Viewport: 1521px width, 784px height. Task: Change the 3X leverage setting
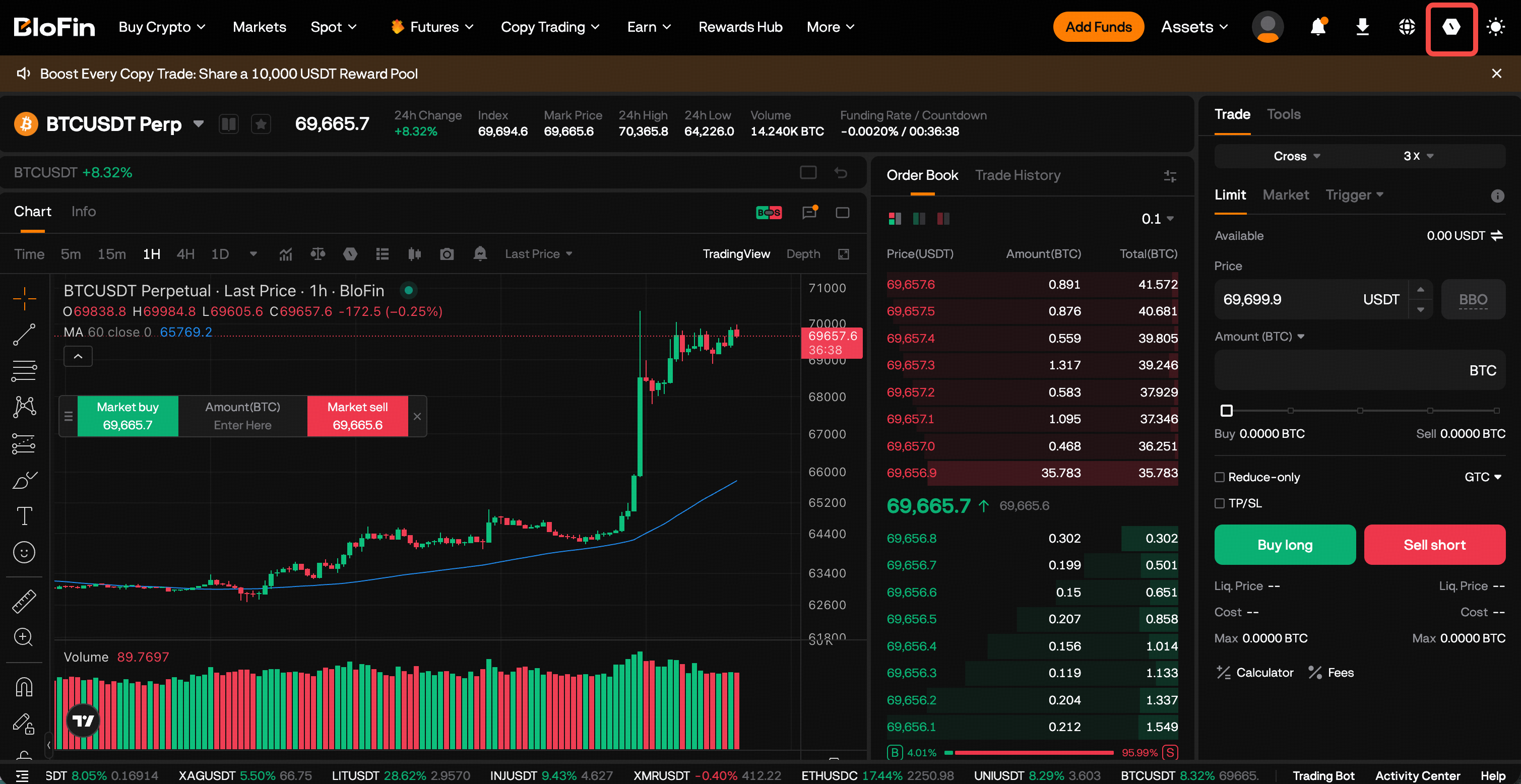1418,156
